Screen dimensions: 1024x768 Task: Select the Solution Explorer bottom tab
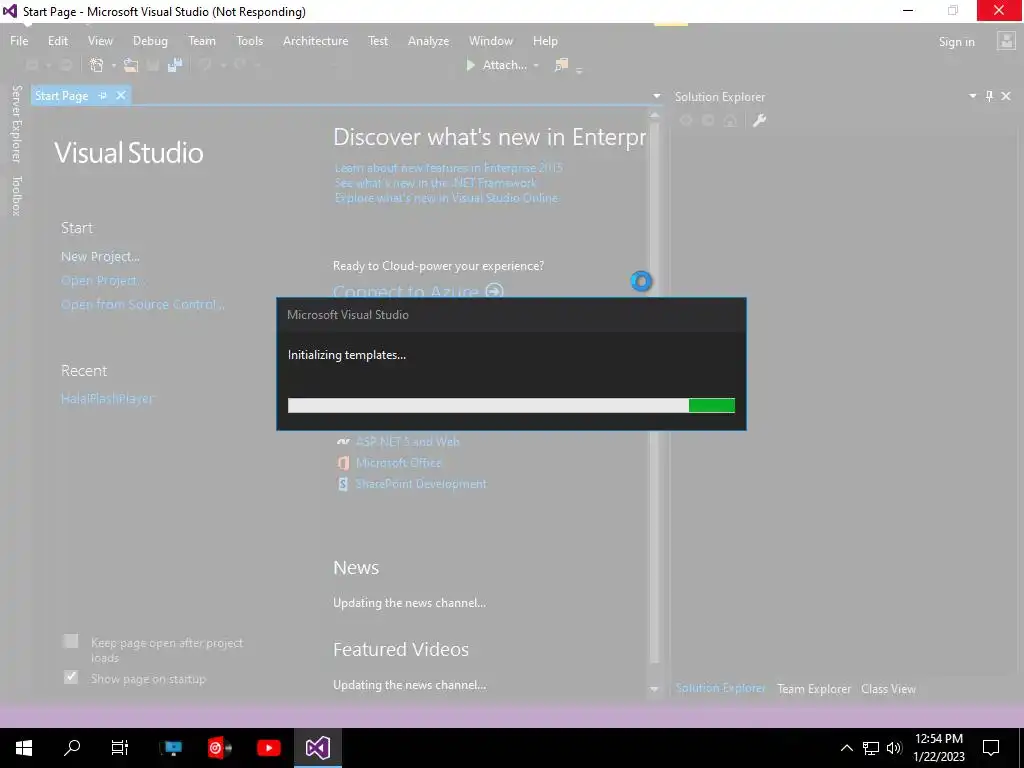(x=720, y=688)
